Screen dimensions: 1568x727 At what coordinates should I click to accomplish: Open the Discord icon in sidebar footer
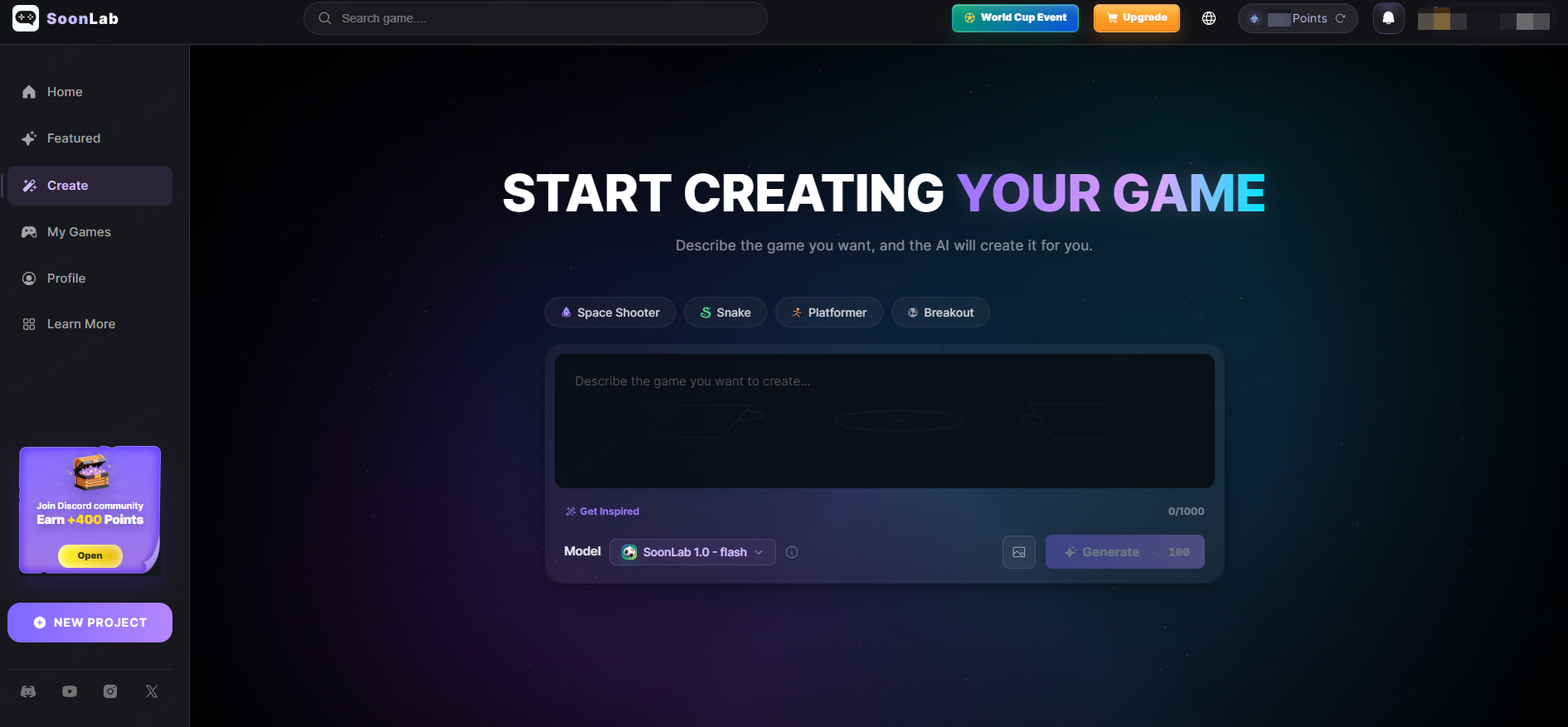(x=28, y=691)
